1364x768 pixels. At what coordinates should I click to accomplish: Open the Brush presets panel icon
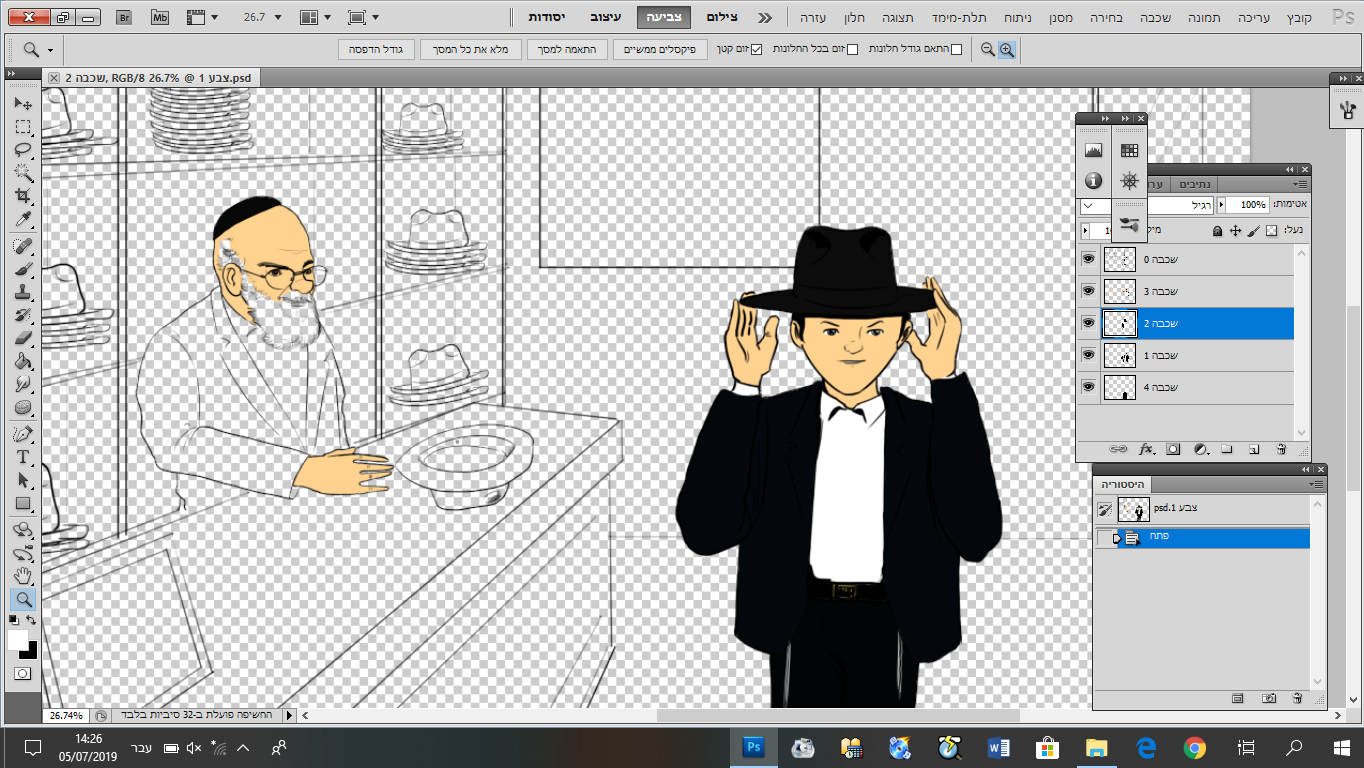1130,225
